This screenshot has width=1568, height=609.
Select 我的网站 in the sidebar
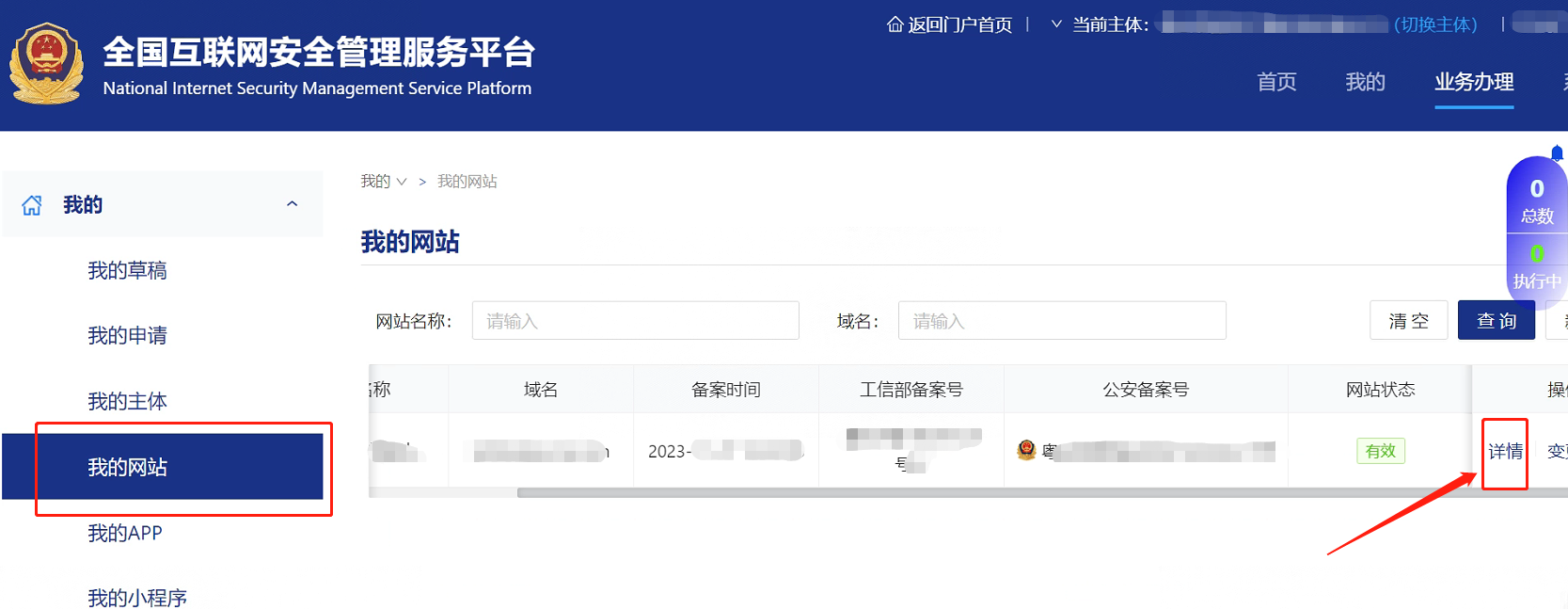(163, 467)
